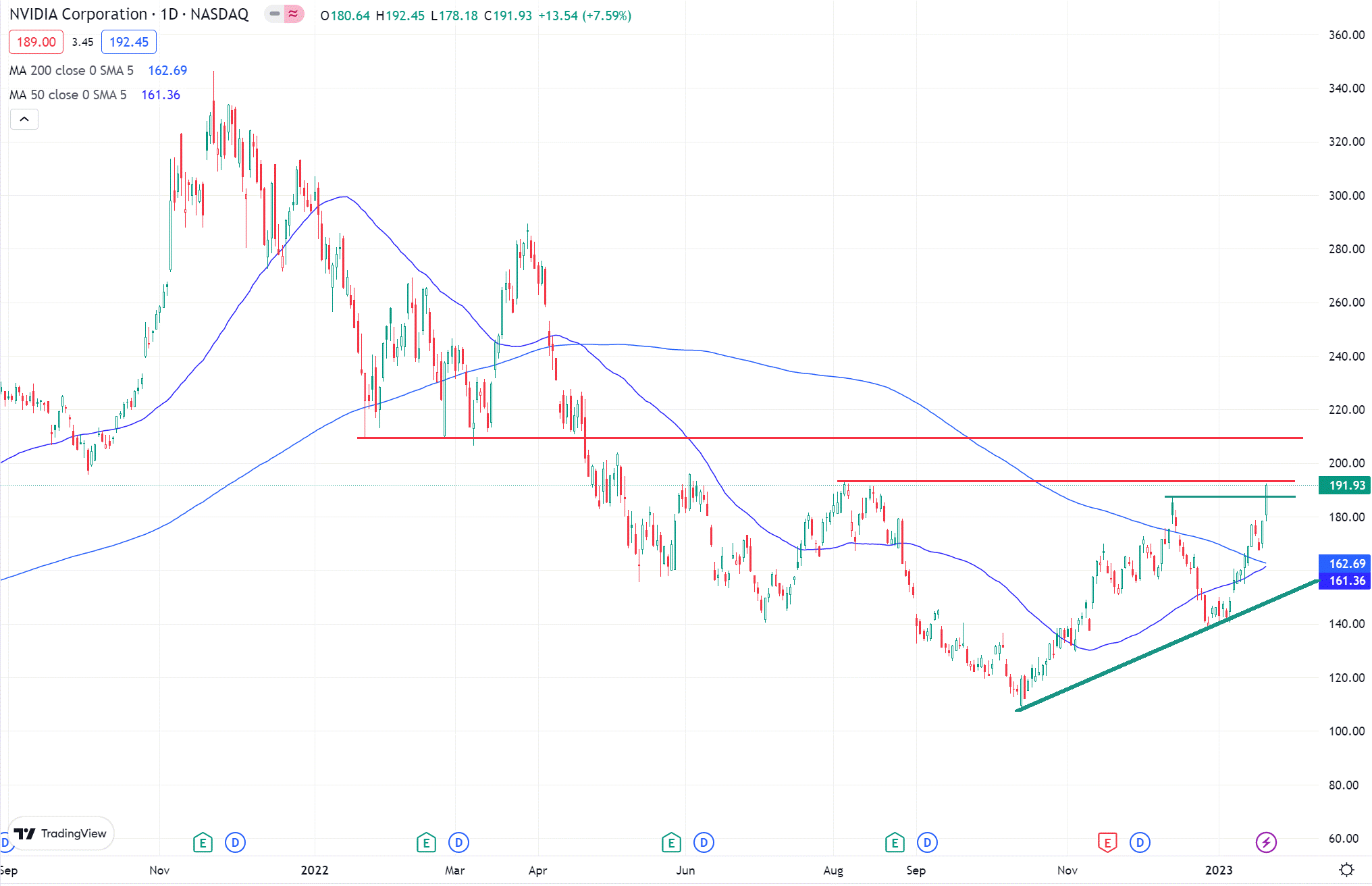The width and height of the screenshot is (1372, 886).
Task: Click the MA 200 value 162.69 in legend
Action: tap(167, 70)
